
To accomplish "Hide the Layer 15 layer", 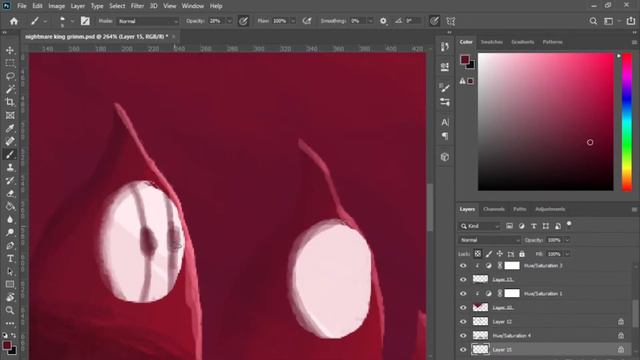I will click(463, 349).
